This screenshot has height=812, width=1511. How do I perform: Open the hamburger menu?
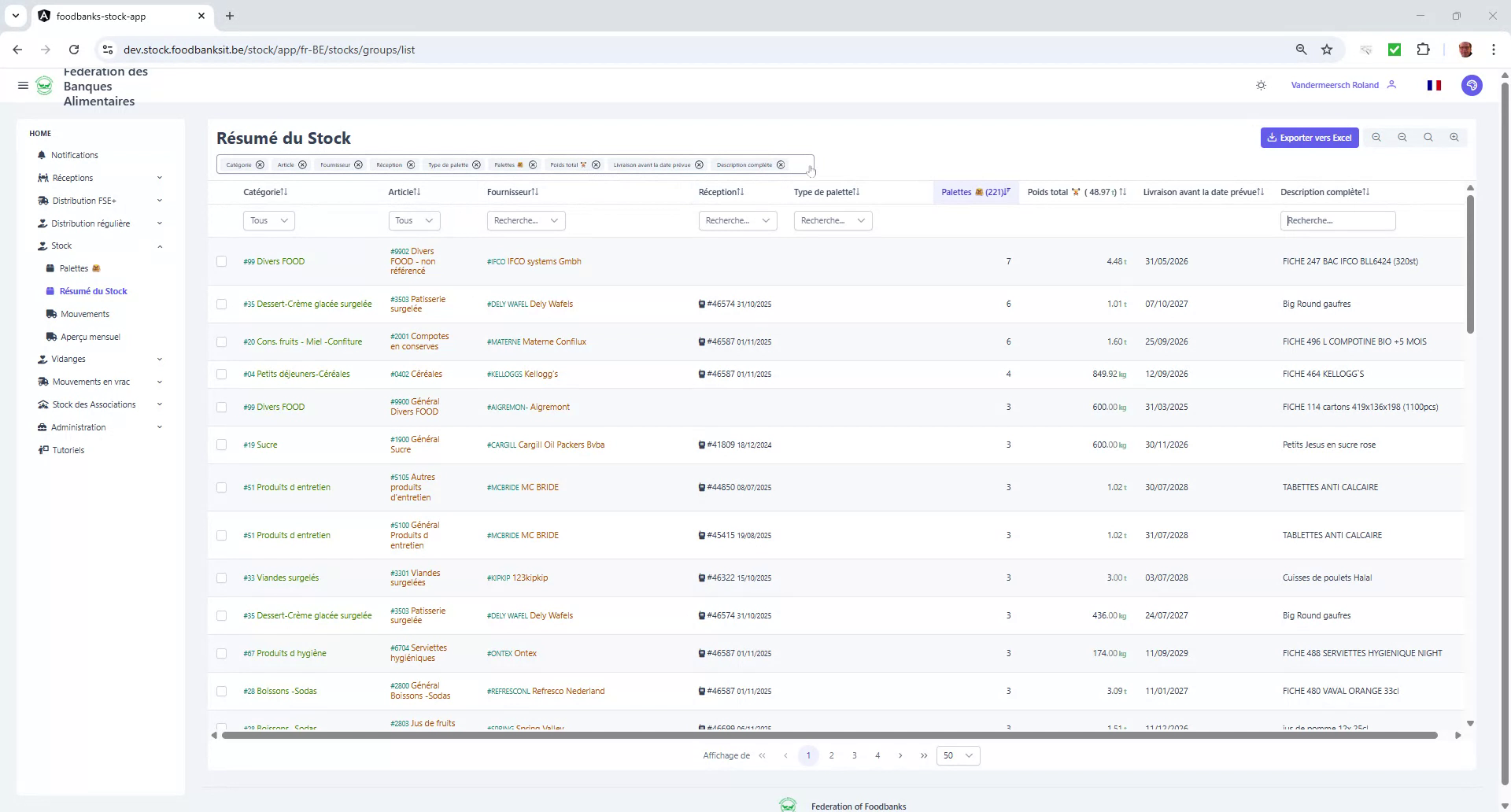pos(23,85)
